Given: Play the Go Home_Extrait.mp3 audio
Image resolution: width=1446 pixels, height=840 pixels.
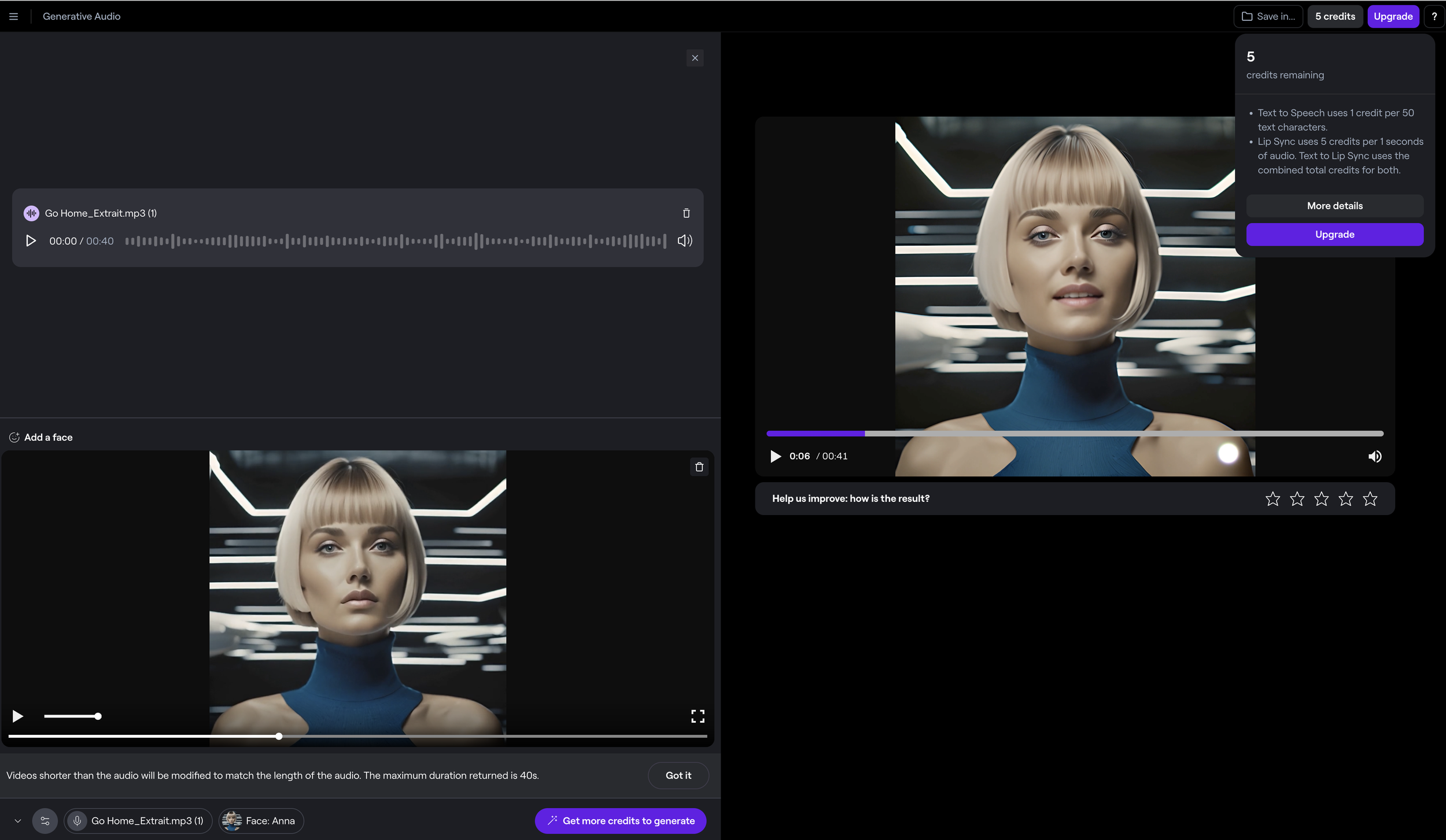Looking at the screenshot, I should [x=31, y=240].
